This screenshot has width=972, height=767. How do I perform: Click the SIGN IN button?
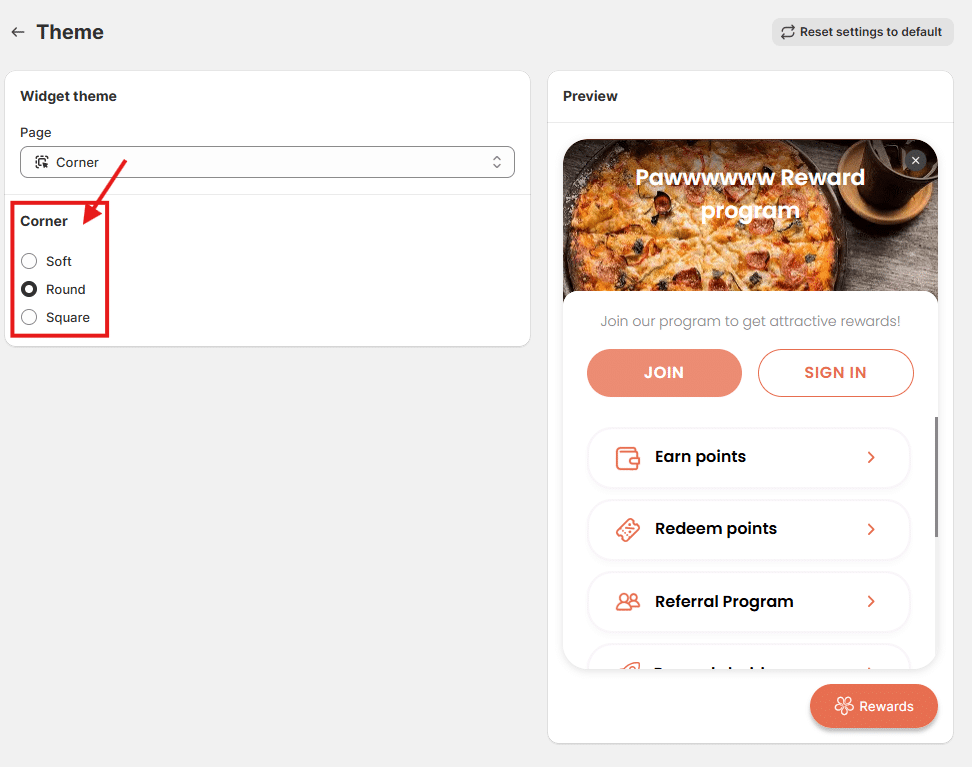click(835, 373)
